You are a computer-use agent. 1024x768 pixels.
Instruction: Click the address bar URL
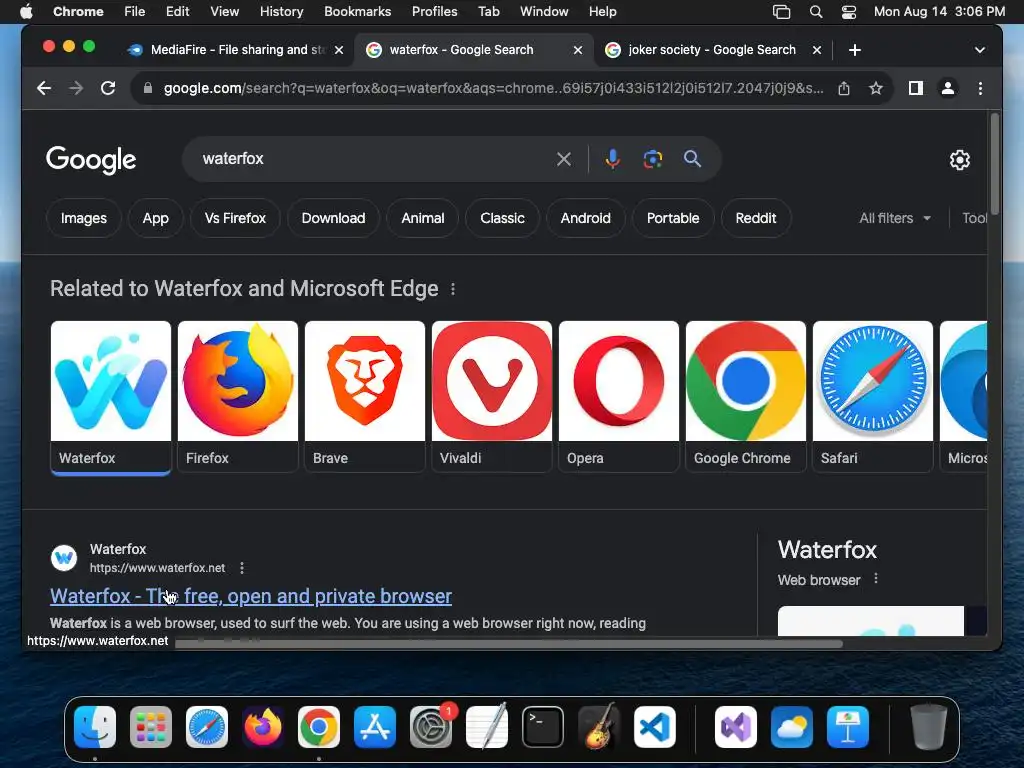pyautogui.click(x=493, y=88)
